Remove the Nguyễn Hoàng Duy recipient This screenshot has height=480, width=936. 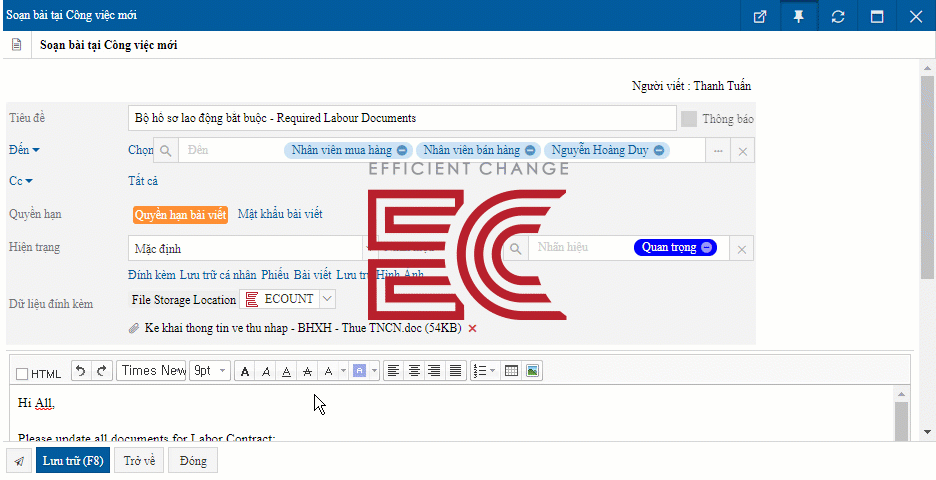(659, 150)
